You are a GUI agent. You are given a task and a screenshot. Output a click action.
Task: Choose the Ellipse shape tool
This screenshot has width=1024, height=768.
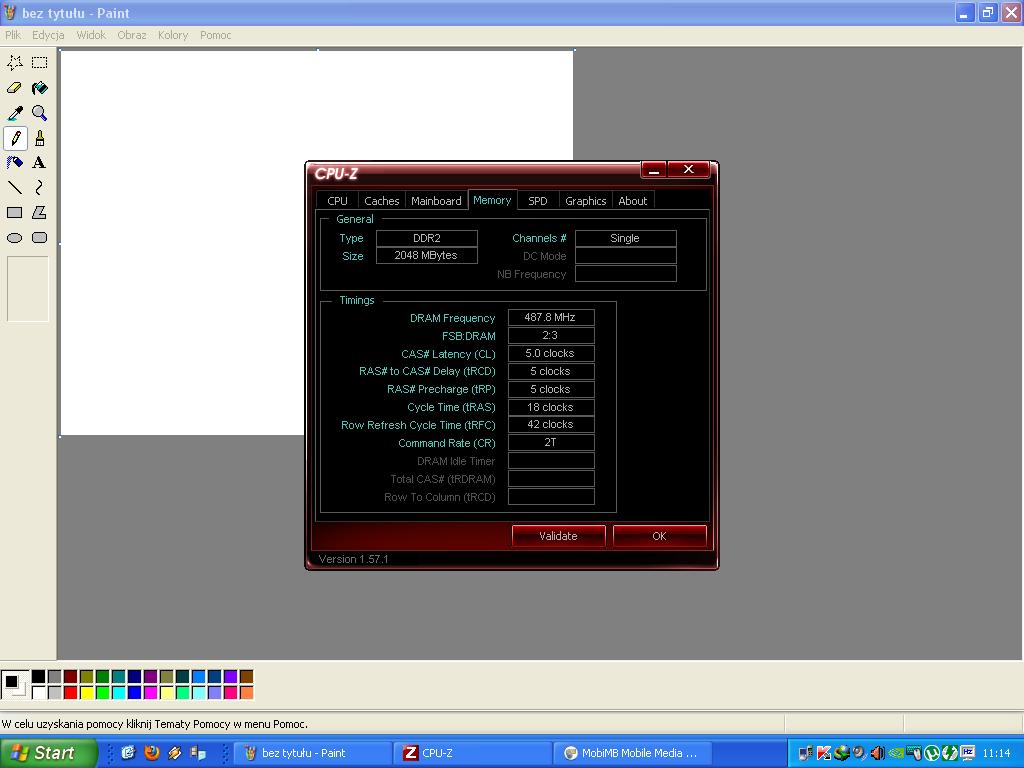(14, 238)
